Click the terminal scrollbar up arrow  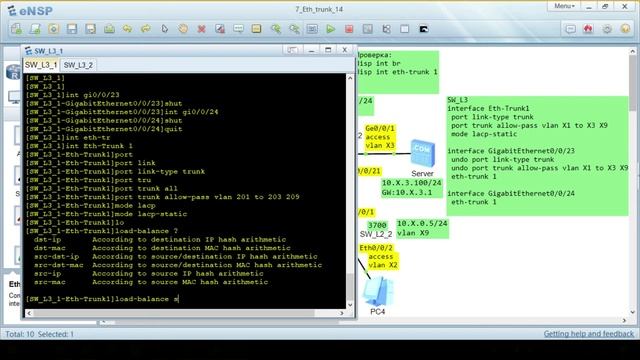click(x=350, y=78)
